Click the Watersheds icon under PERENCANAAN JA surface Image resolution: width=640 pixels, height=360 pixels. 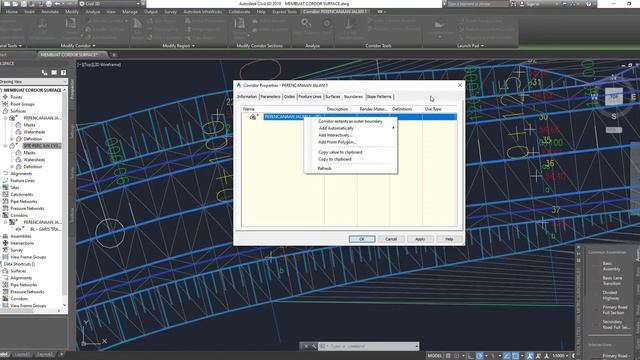pos(18,132)
